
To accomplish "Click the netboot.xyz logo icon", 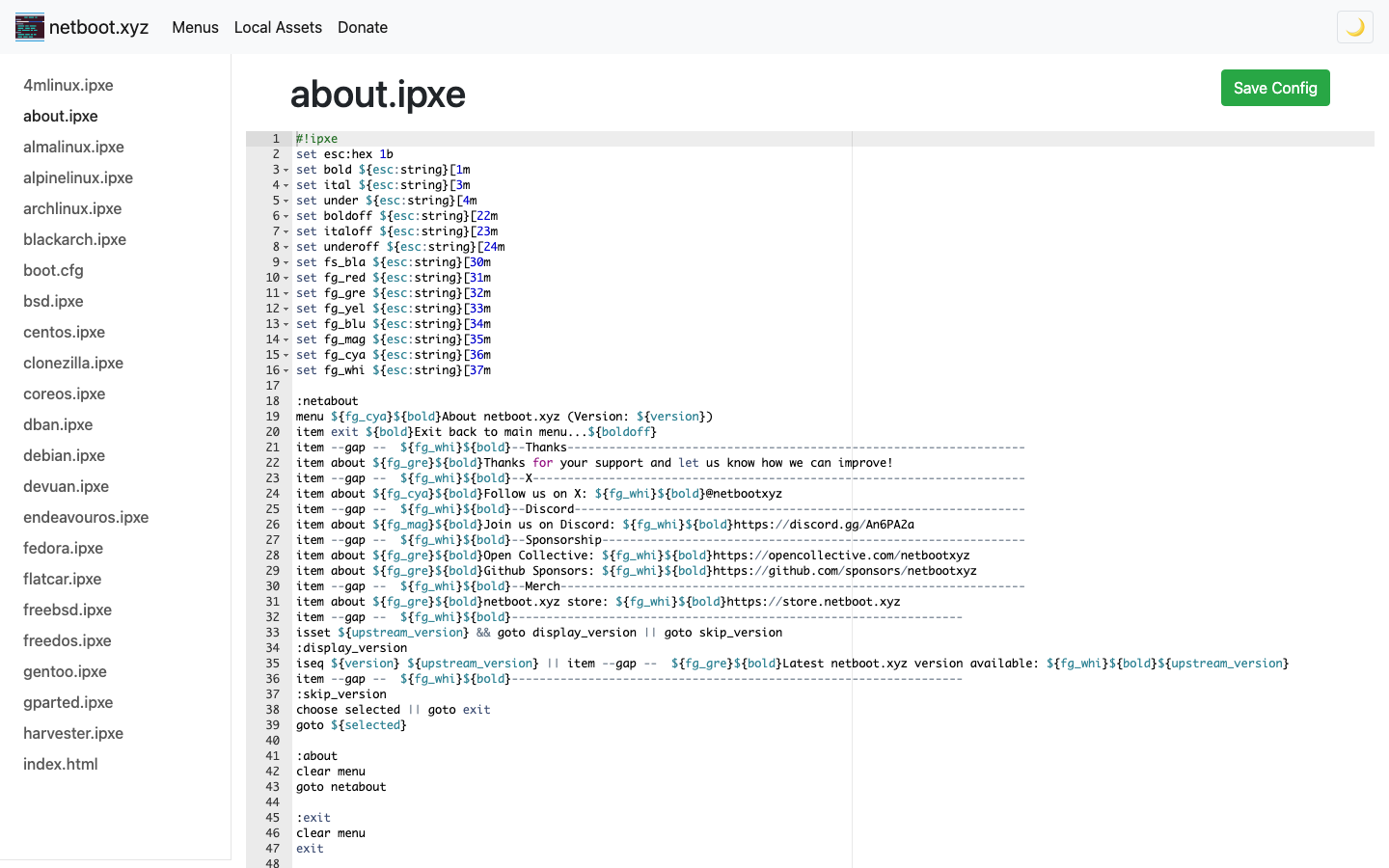I will (x=30, y=27).
